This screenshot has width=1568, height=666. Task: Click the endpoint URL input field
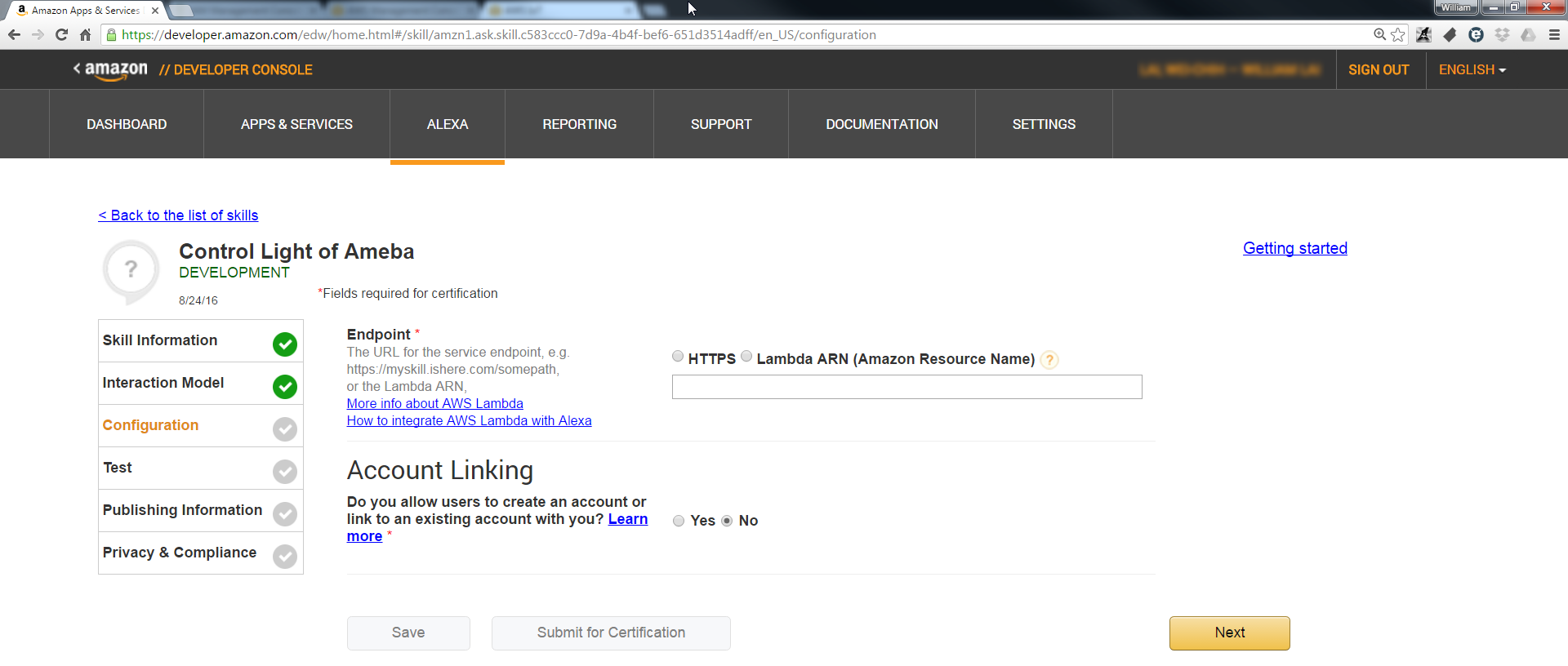906,387
